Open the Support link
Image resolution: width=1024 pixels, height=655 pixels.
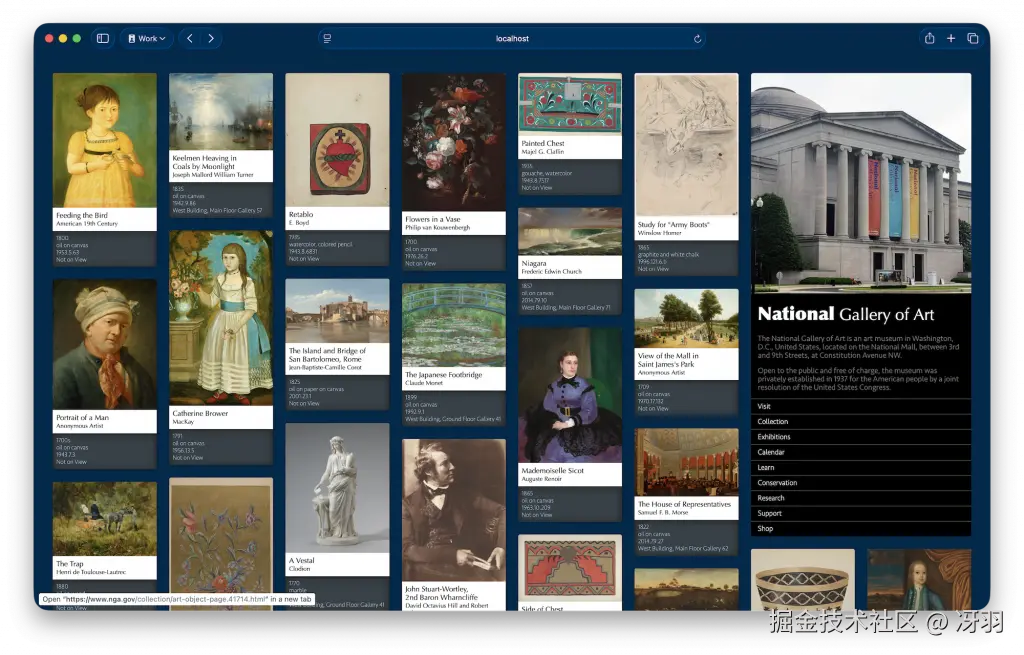tap(861, 513)
